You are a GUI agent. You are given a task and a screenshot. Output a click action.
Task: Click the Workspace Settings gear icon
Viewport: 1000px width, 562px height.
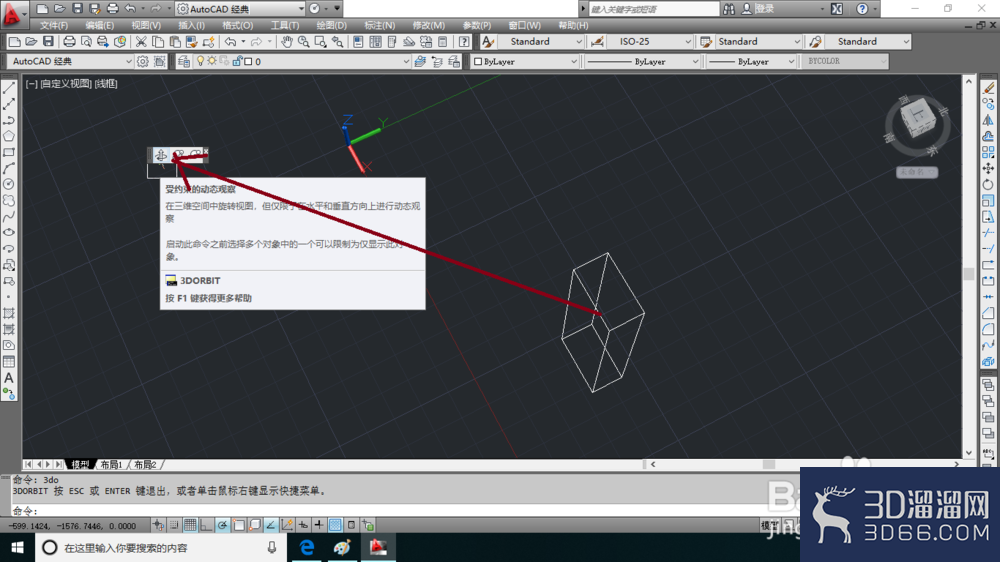pyautogui.click(x=142, y=61)
